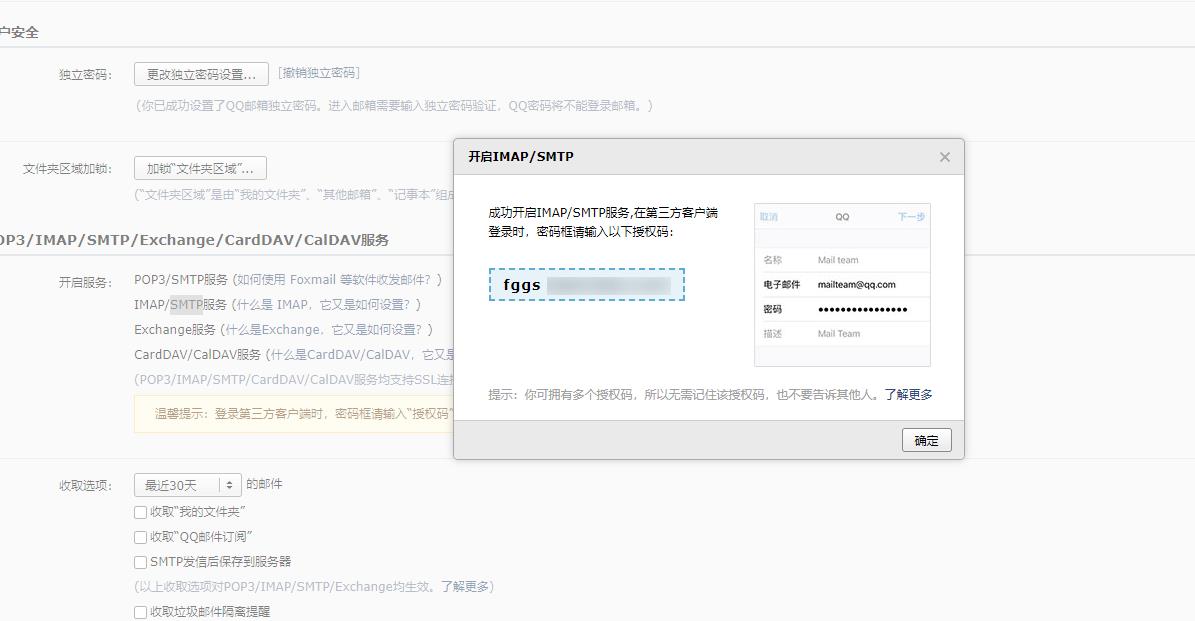Click the 成功开启IMAP/SMTP服务 message text
Screen dimensions: 1195x621
click(603, 222)
